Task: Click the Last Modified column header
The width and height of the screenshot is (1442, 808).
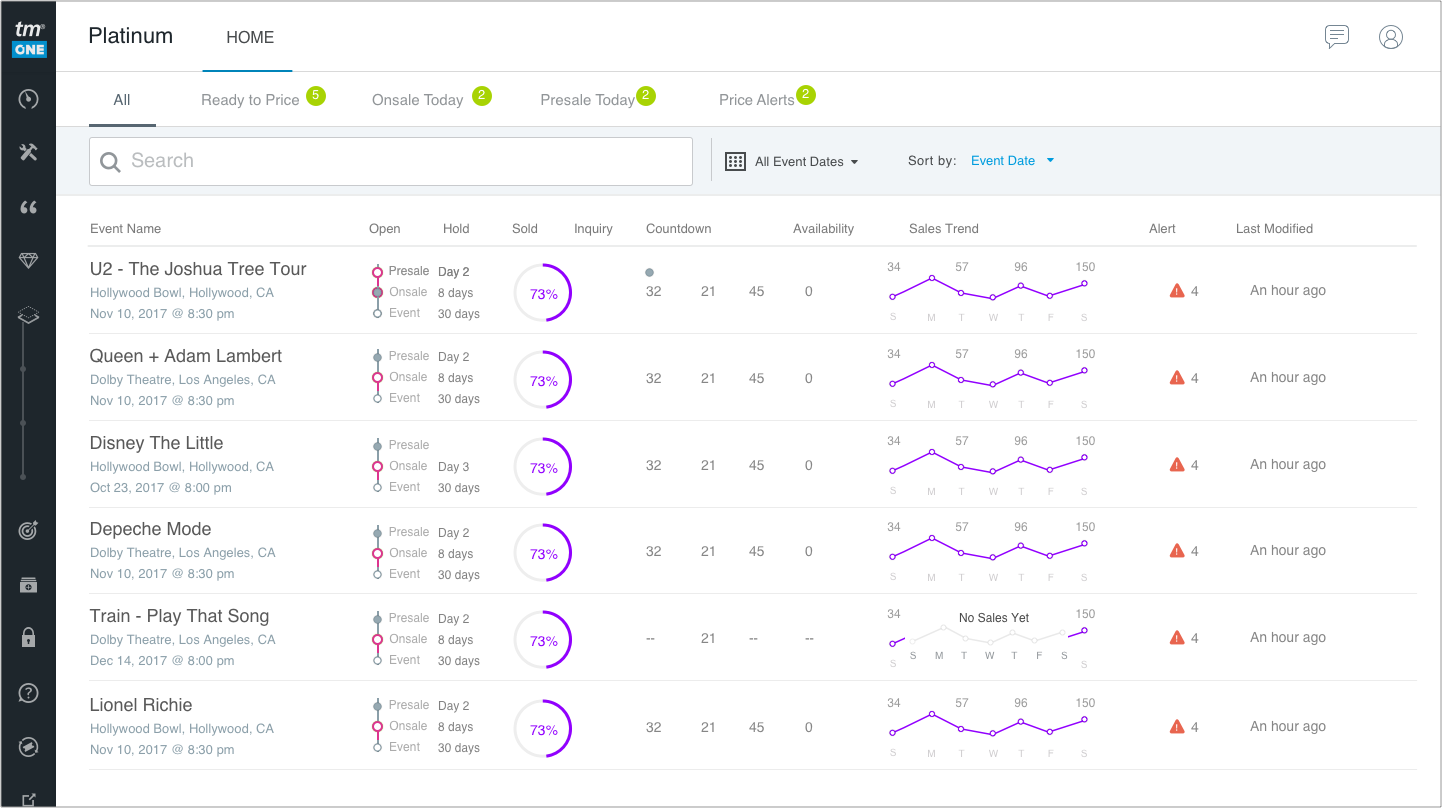Action: [1274, 229]
